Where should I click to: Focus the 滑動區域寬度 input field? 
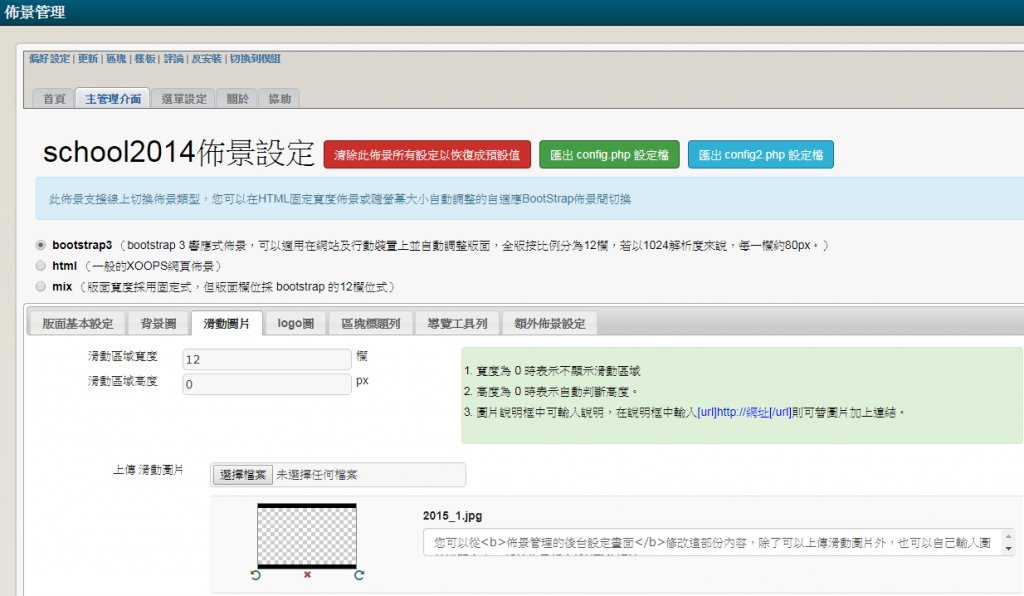pyautogui.click(x=266, y=359)
